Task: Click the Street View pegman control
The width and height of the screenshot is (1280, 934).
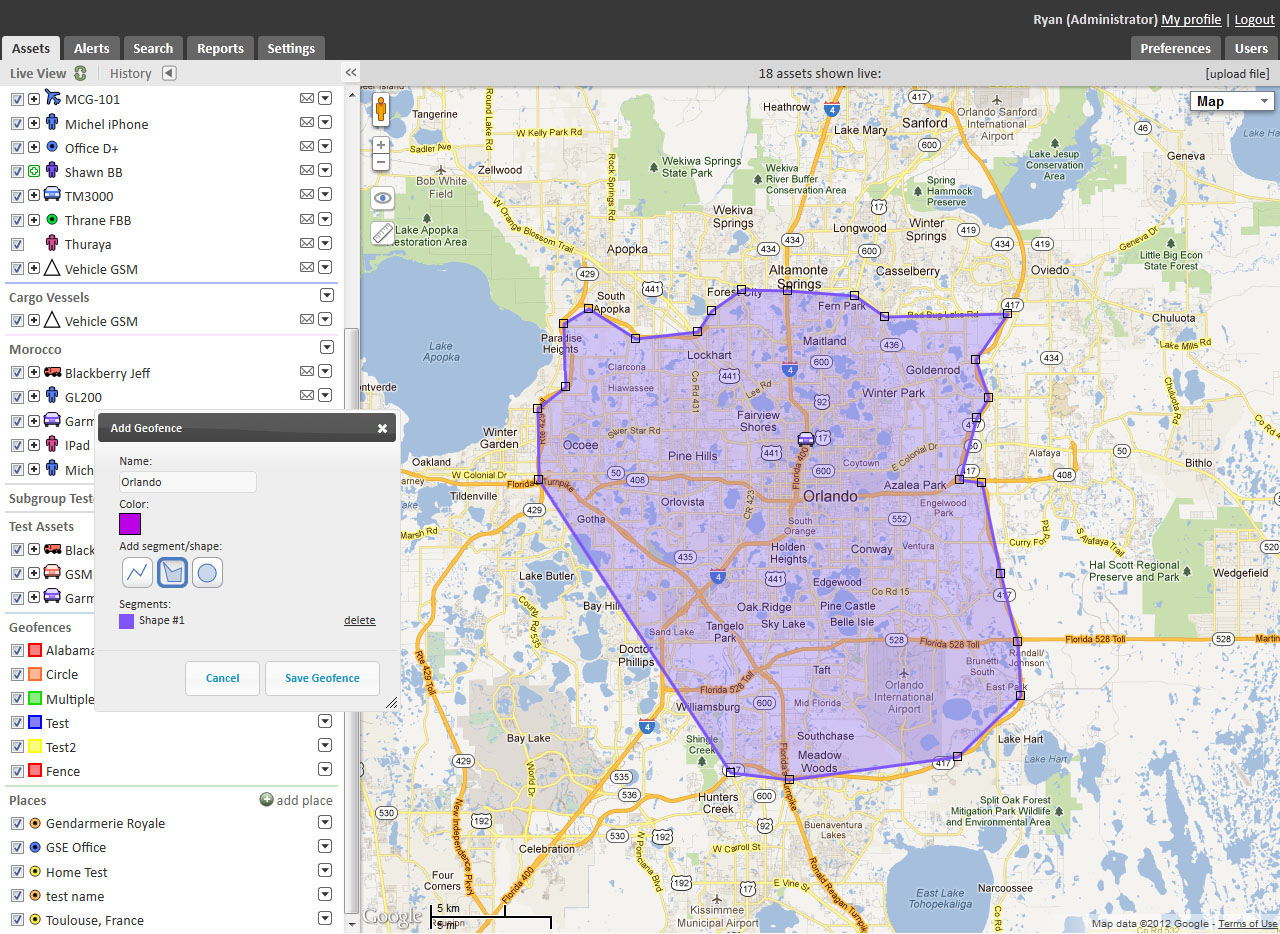Action: click(x=381, y=110)
